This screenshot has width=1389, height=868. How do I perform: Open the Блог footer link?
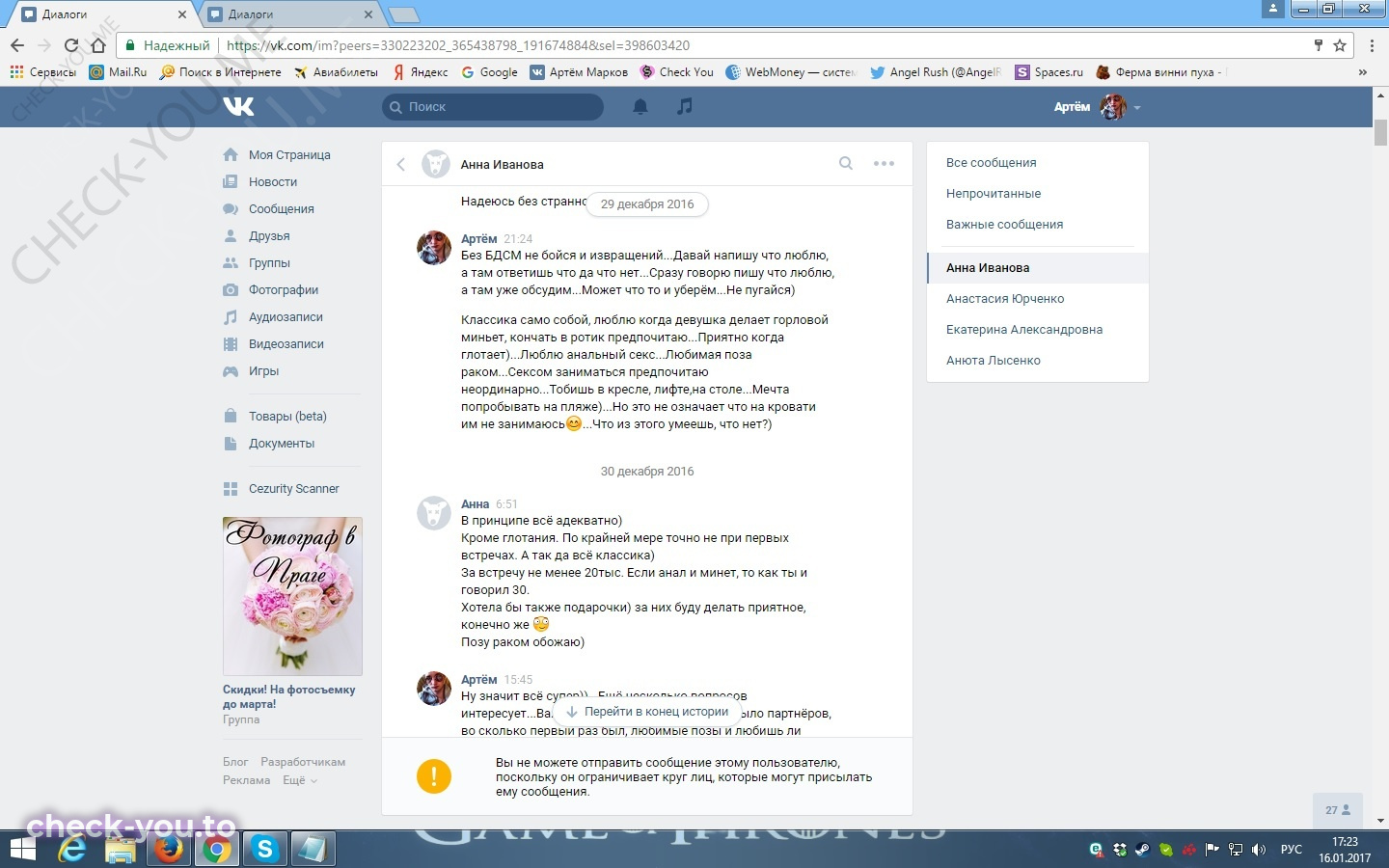(235, 762)
